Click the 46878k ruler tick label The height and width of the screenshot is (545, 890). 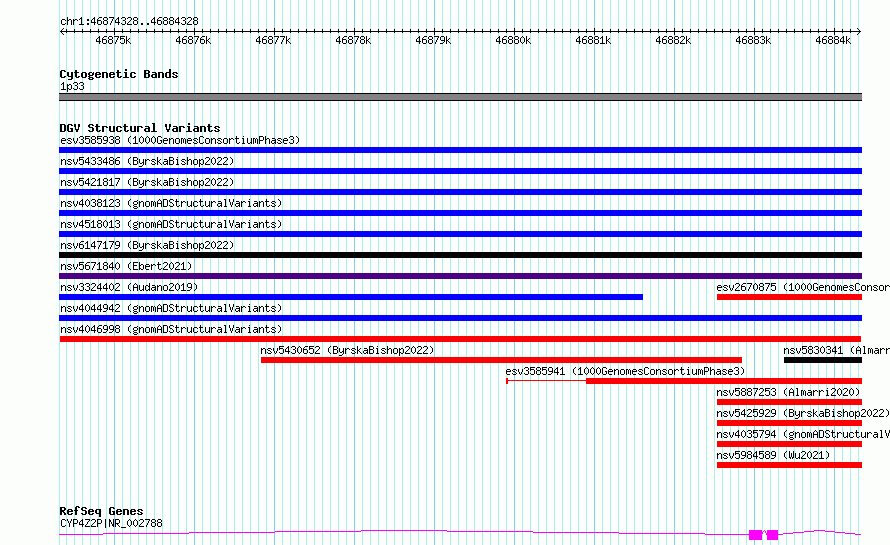[x=353, y=41]
